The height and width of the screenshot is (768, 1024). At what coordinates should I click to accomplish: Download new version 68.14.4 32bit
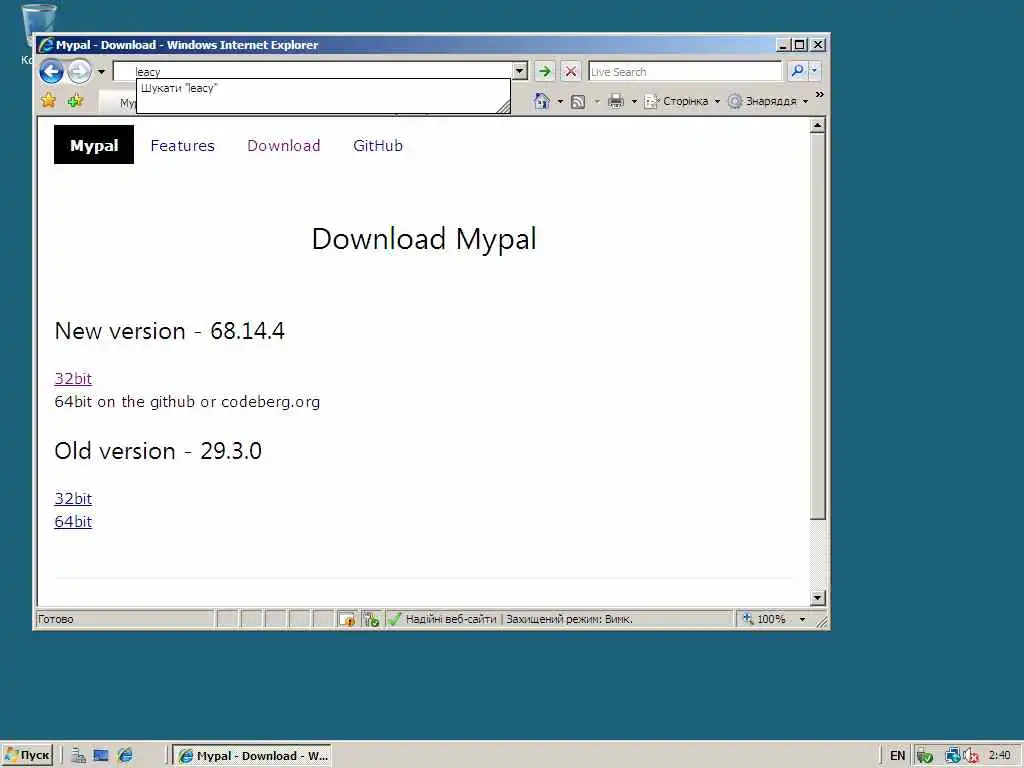pos(73,379)
